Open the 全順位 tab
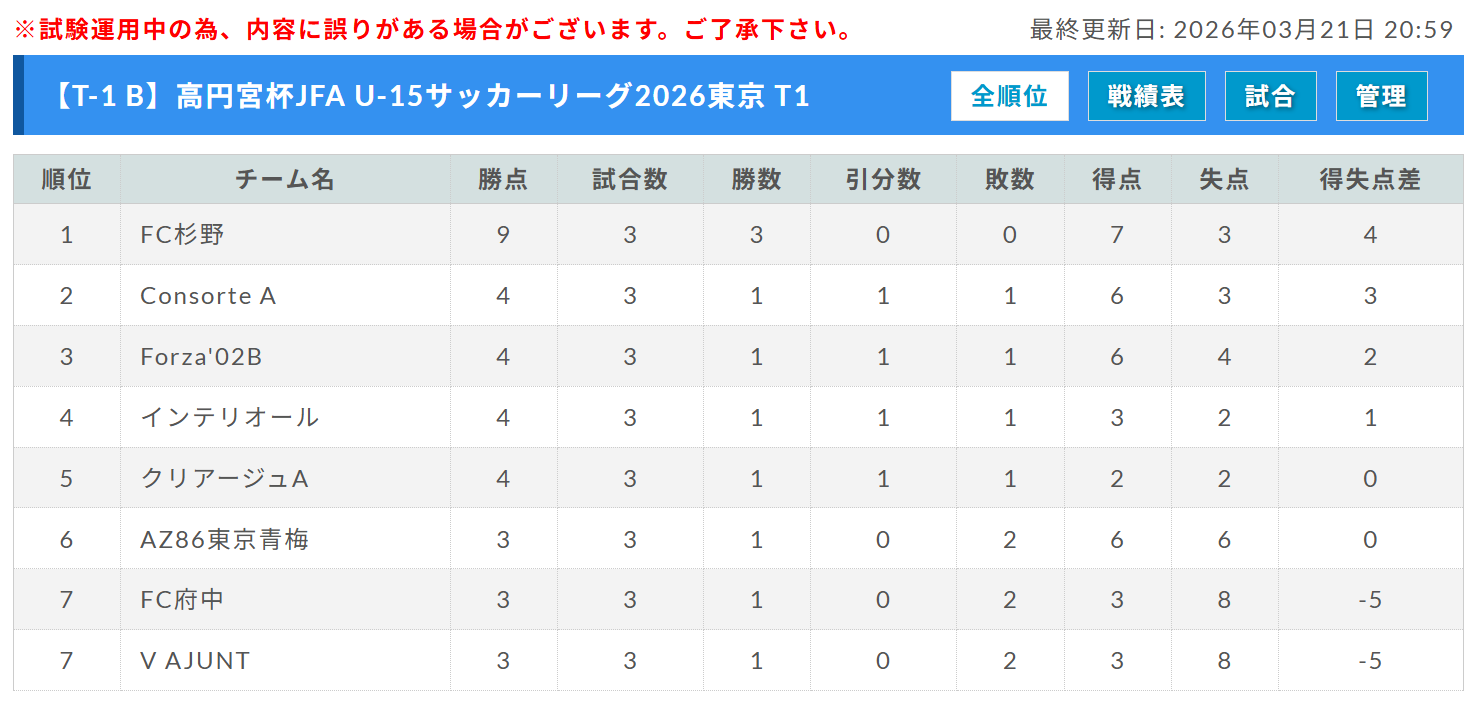Screen dimensions: 1479x714 click(1009, 96)
